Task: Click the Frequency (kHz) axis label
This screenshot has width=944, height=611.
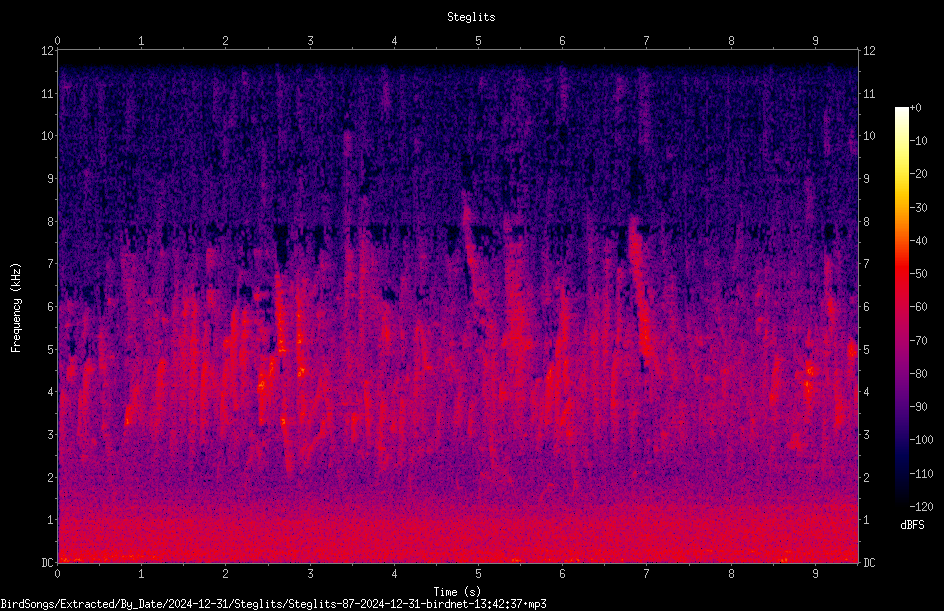Action: (x=16, y=308)
